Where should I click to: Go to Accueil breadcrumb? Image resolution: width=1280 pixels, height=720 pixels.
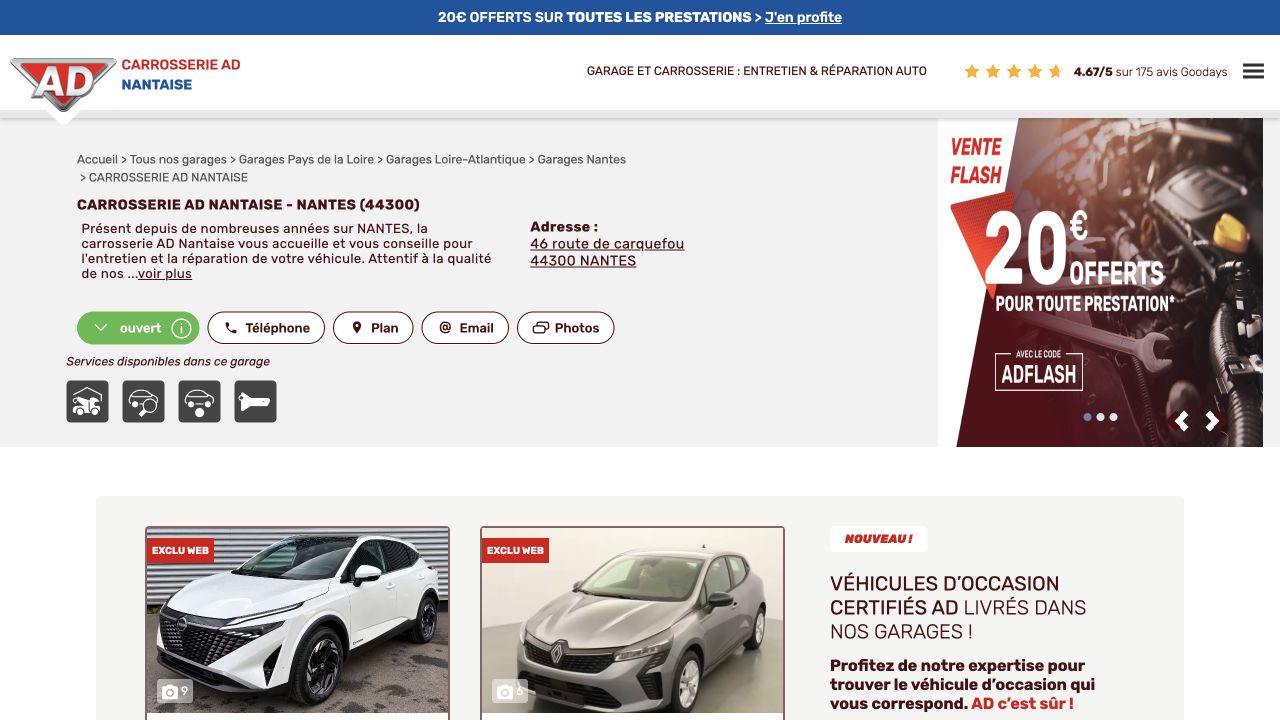click(97, 159)
